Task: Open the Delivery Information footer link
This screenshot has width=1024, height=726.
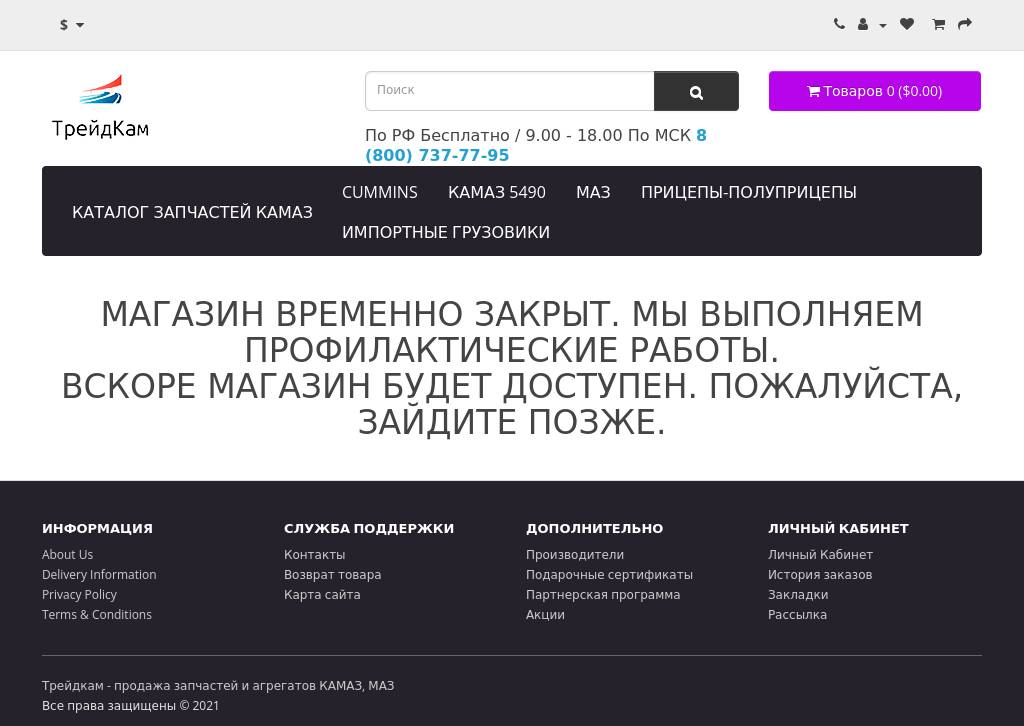Action: (99, 574)
